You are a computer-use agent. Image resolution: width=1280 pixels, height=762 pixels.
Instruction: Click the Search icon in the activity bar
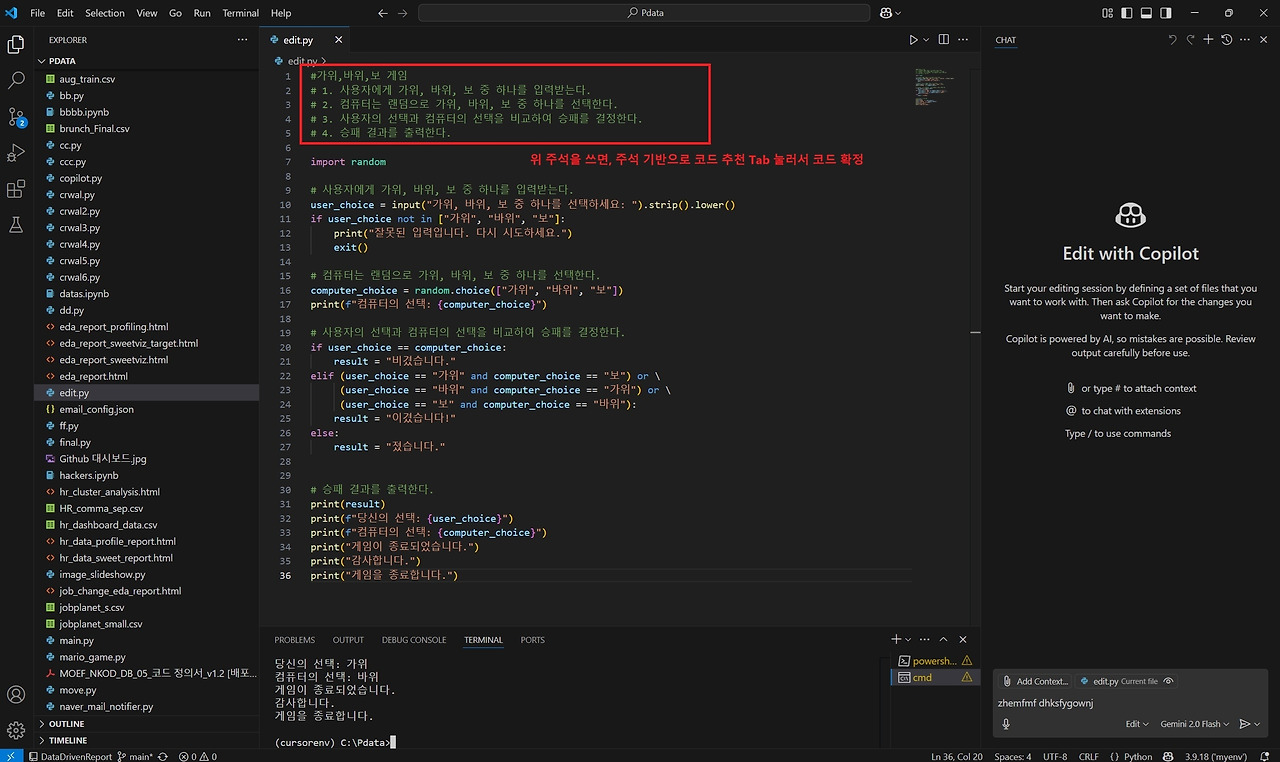[x=16, y=80]
